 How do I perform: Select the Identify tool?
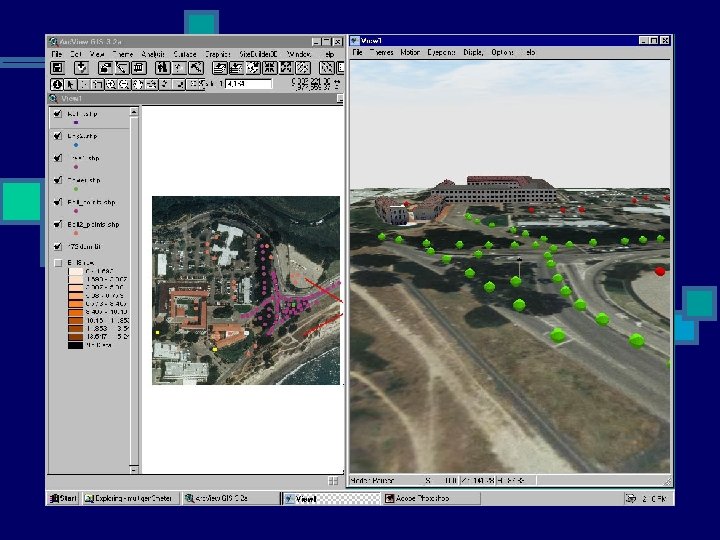pyautogui.click(x=58, y=84)
